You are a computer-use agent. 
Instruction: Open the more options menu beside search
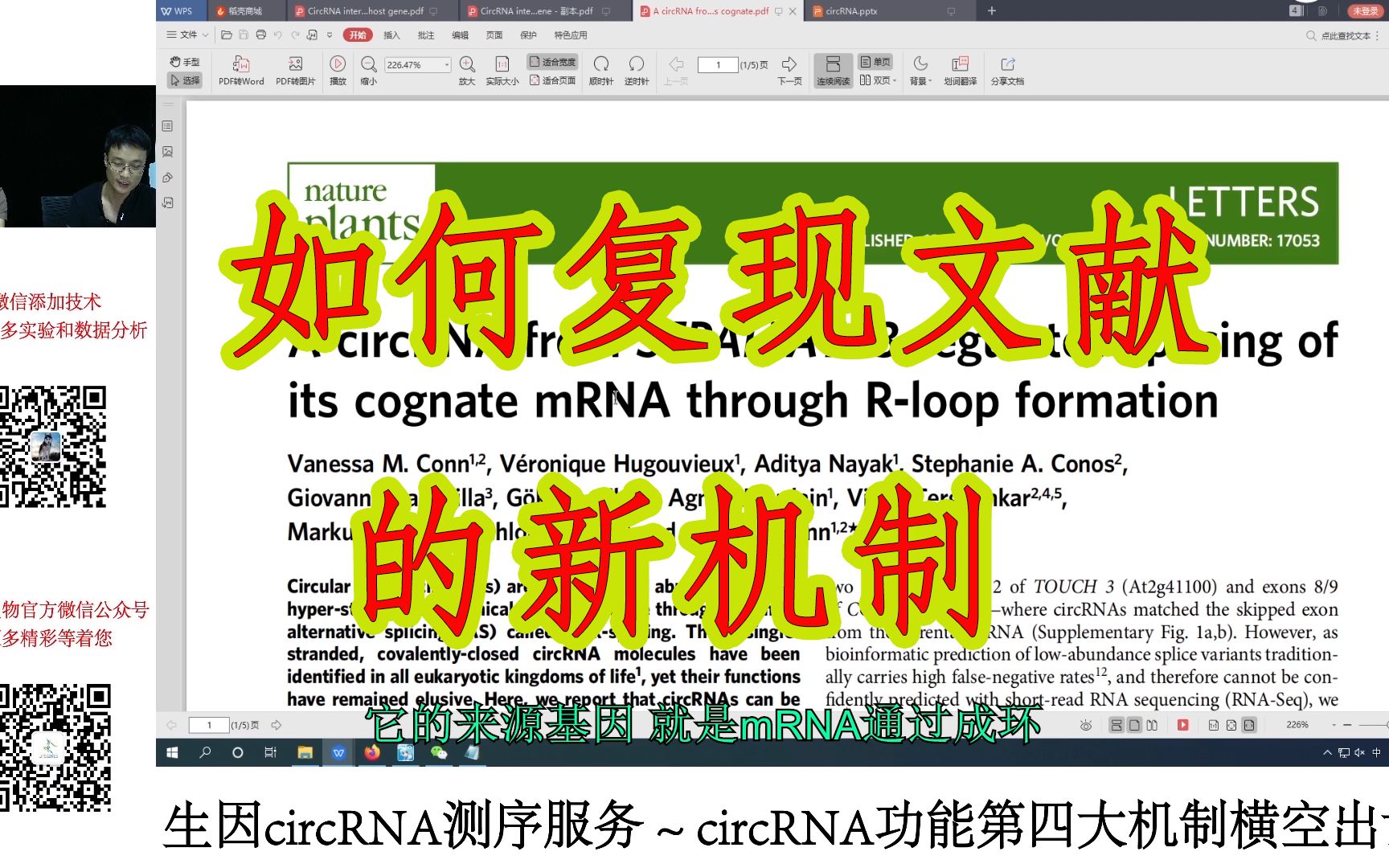pos(1378,35)
